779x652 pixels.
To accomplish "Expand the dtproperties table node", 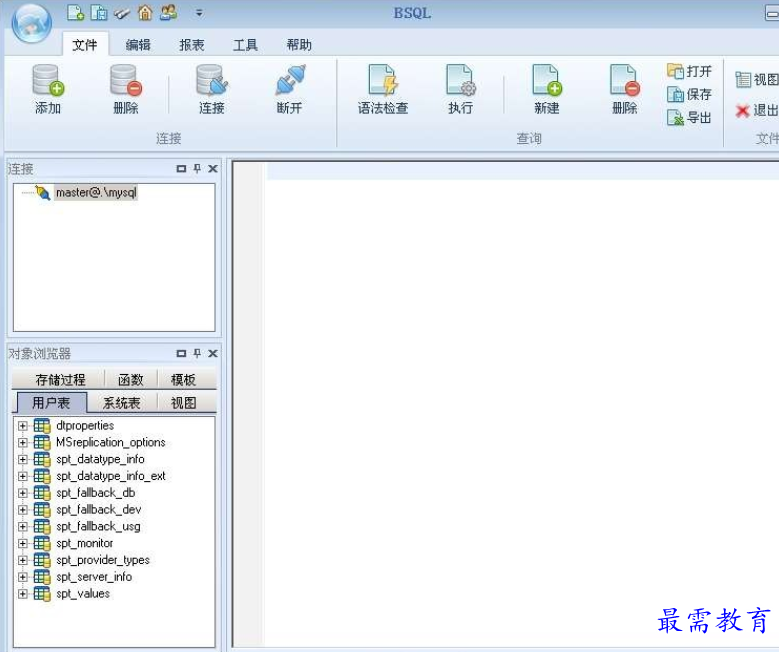I will (22, 426).
